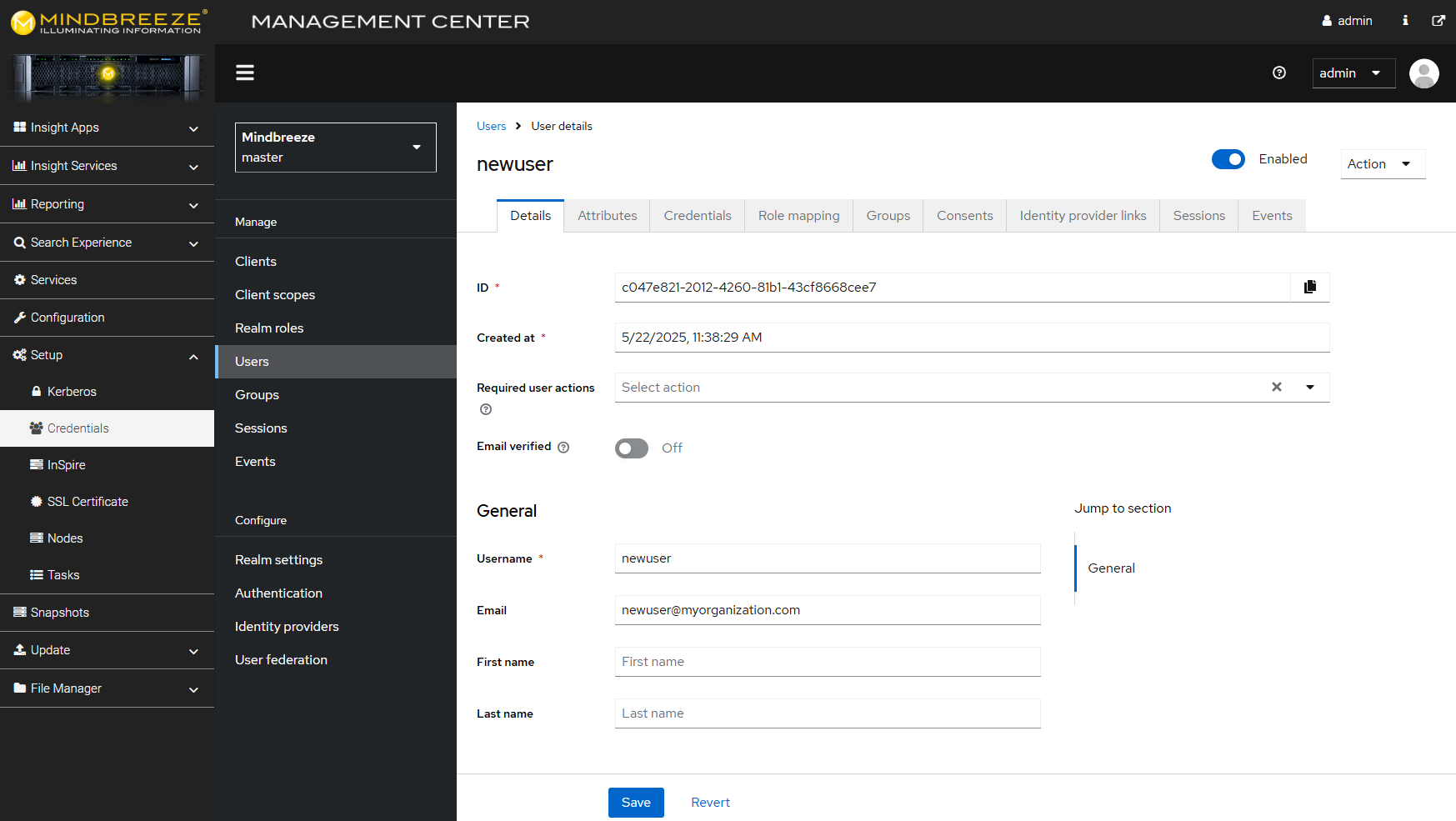Expand the Search Experience menu chevron
The image size is (1456, 821).
pos(193,243)
